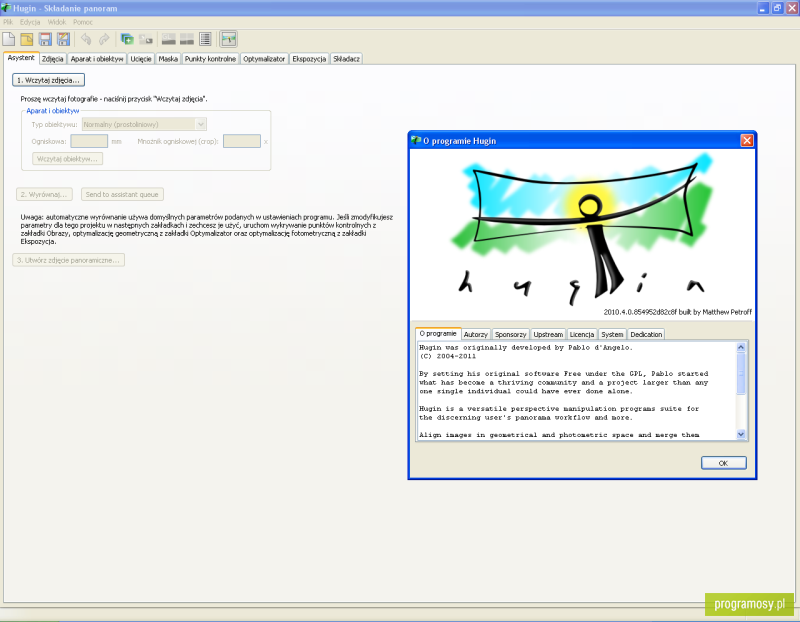Switch to the Punkty kontrolne tab
Image resolution: width=800 pixels, height=622 pixels.
tap(210, 59)
